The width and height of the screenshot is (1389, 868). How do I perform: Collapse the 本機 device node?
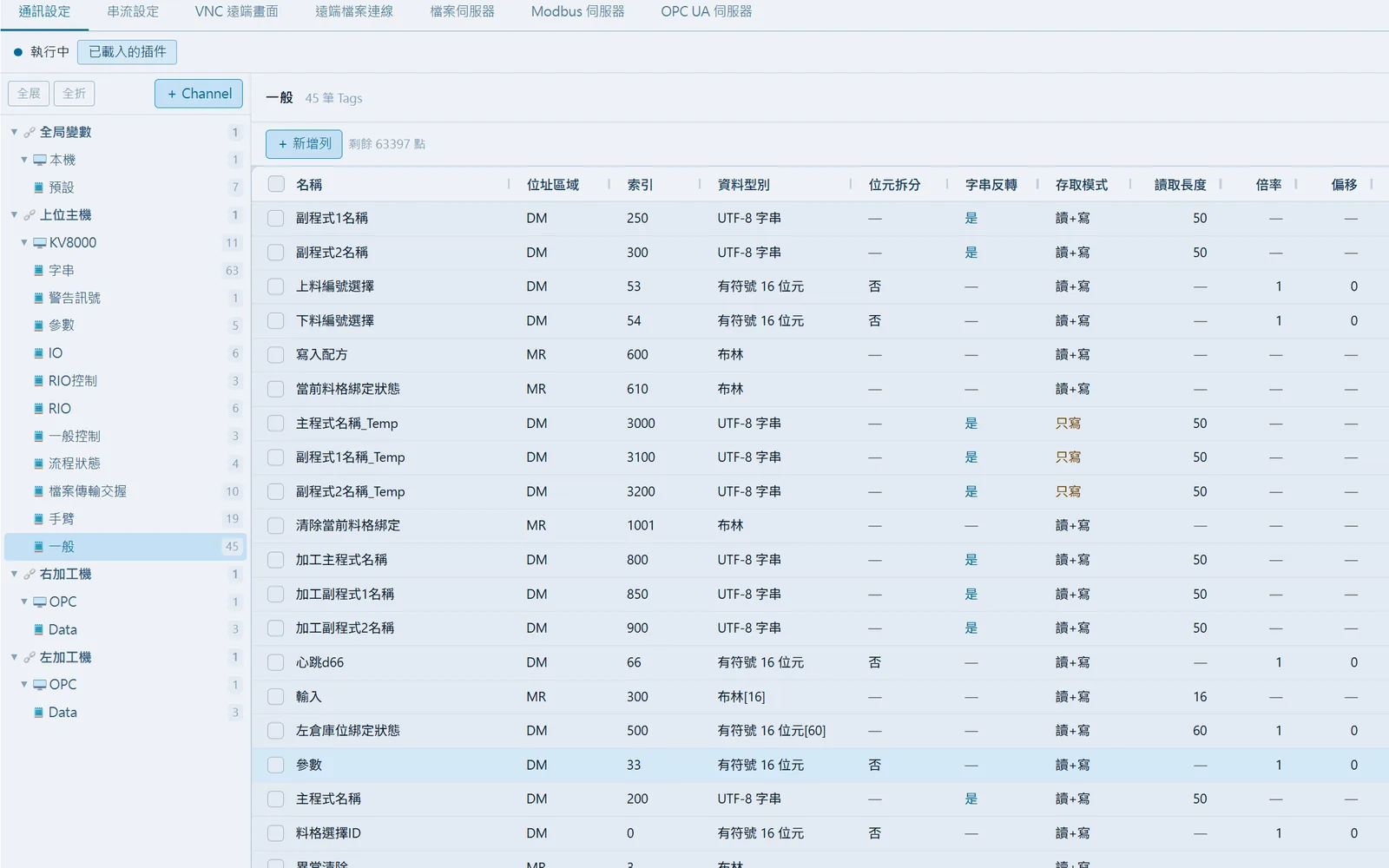tap(24, 160)
